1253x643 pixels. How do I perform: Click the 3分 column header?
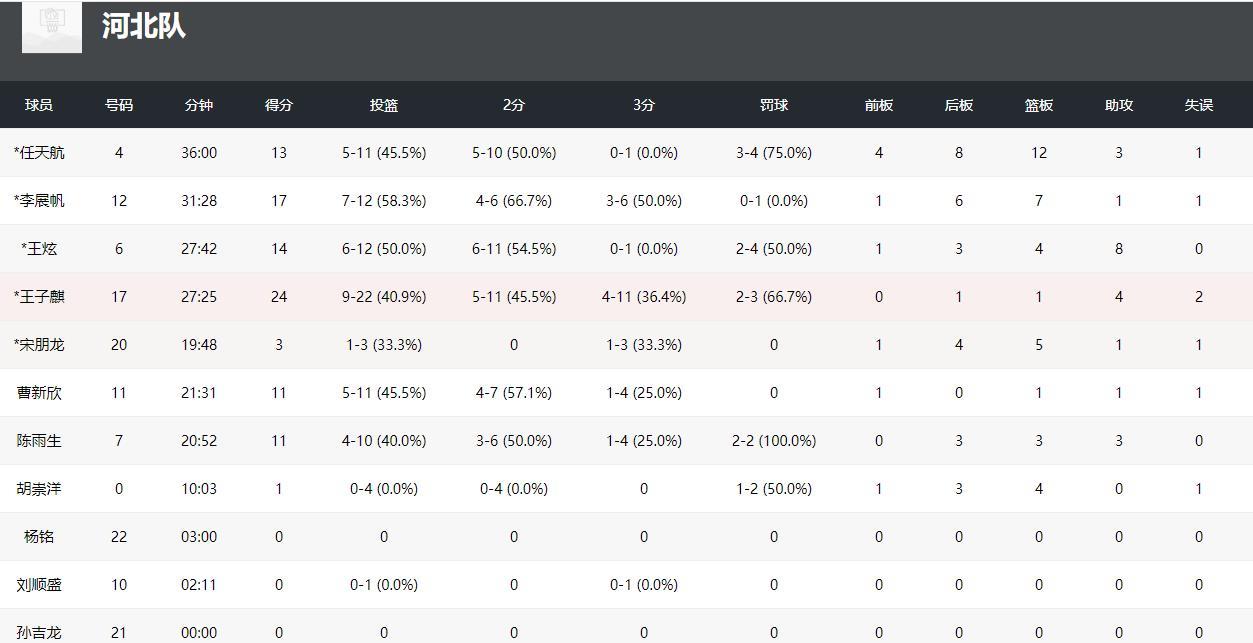pos(644,105)
